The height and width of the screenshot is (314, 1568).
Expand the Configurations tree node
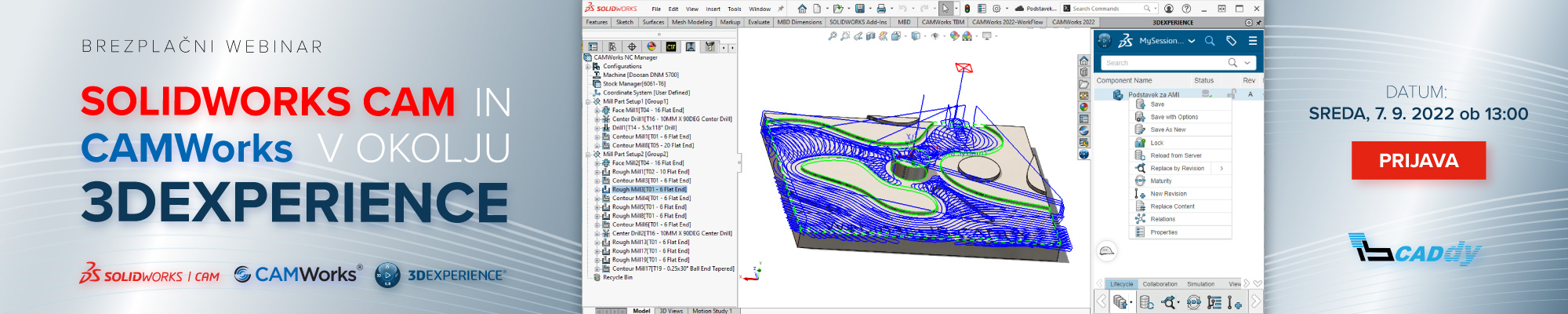(588, 67)
